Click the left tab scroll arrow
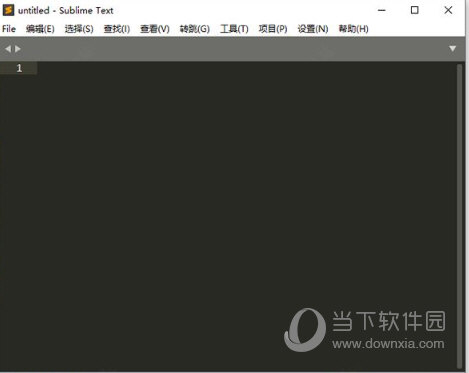 pos(8,49)
